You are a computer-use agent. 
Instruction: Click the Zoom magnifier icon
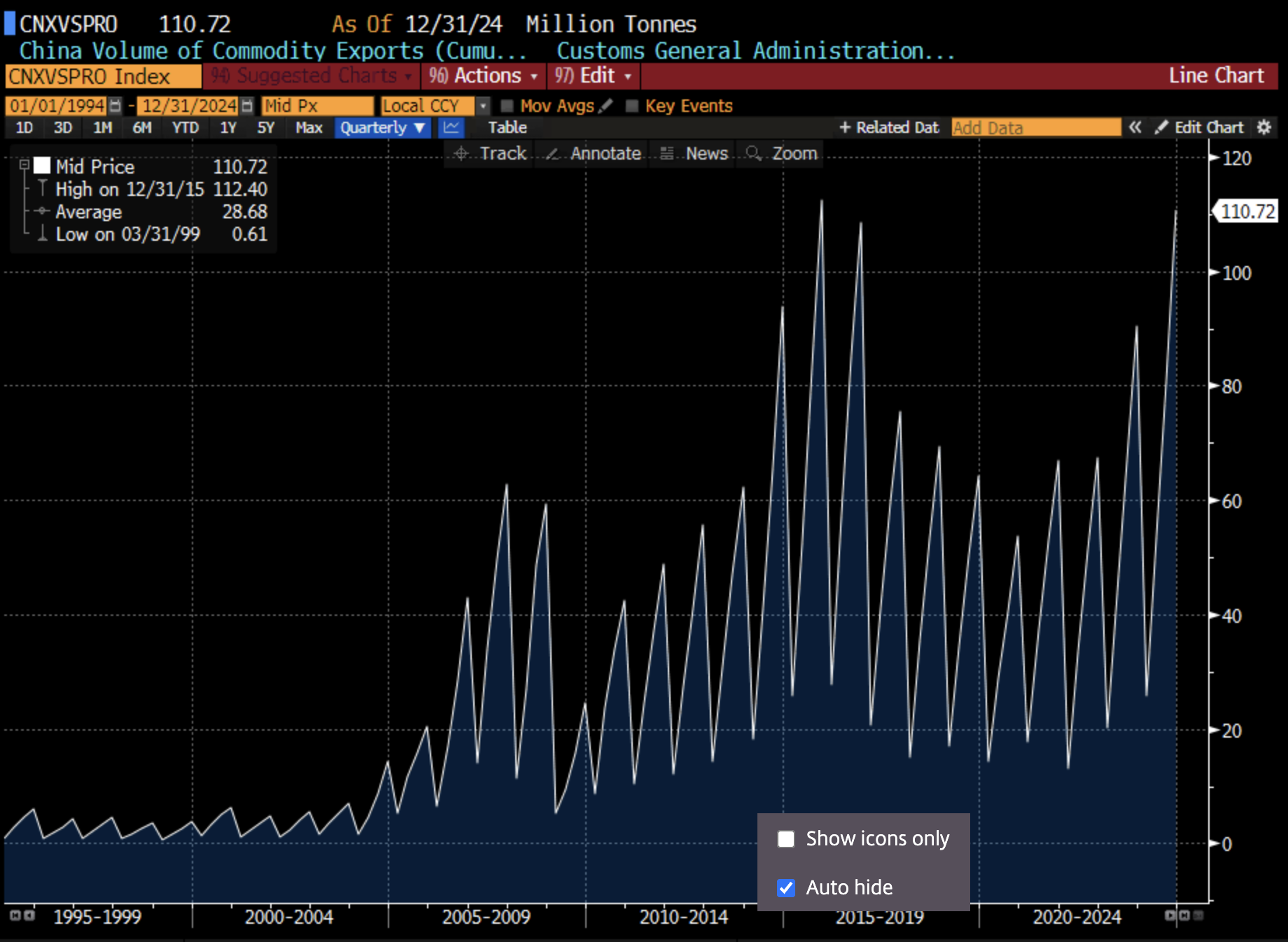753,153
